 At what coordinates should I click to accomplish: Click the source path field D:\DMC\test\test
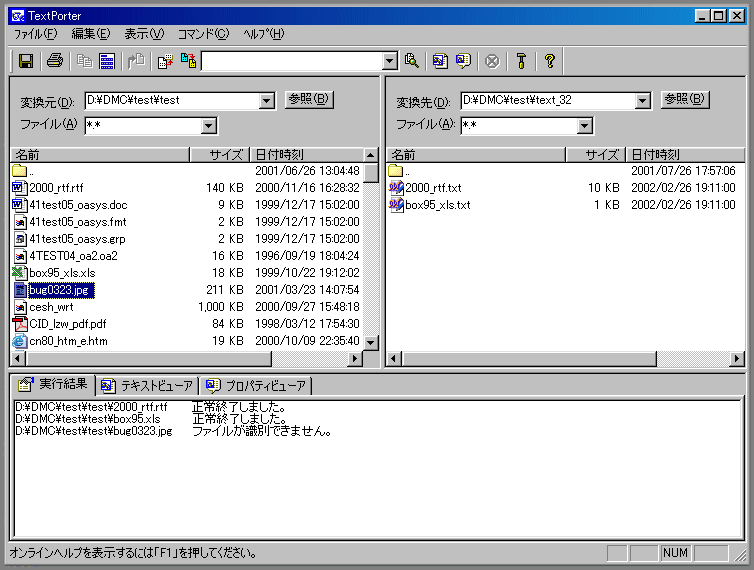coord(173,100)
